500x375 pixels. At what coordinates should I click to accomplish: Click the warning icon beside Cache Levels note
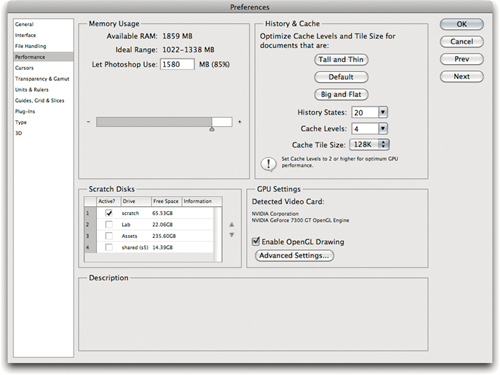tap(268, 164)
